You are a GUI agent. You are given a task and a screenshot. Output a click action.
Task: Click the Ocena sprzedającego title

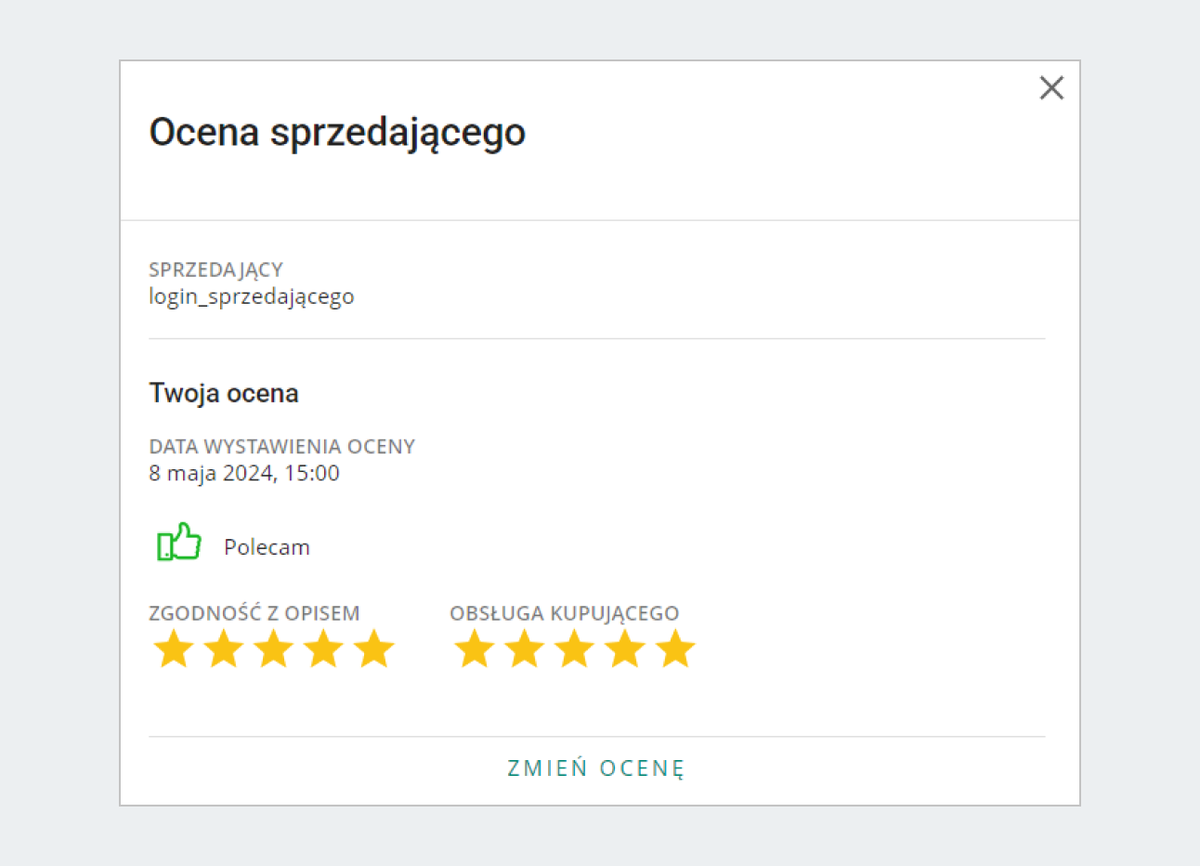(x=337, y=131)
